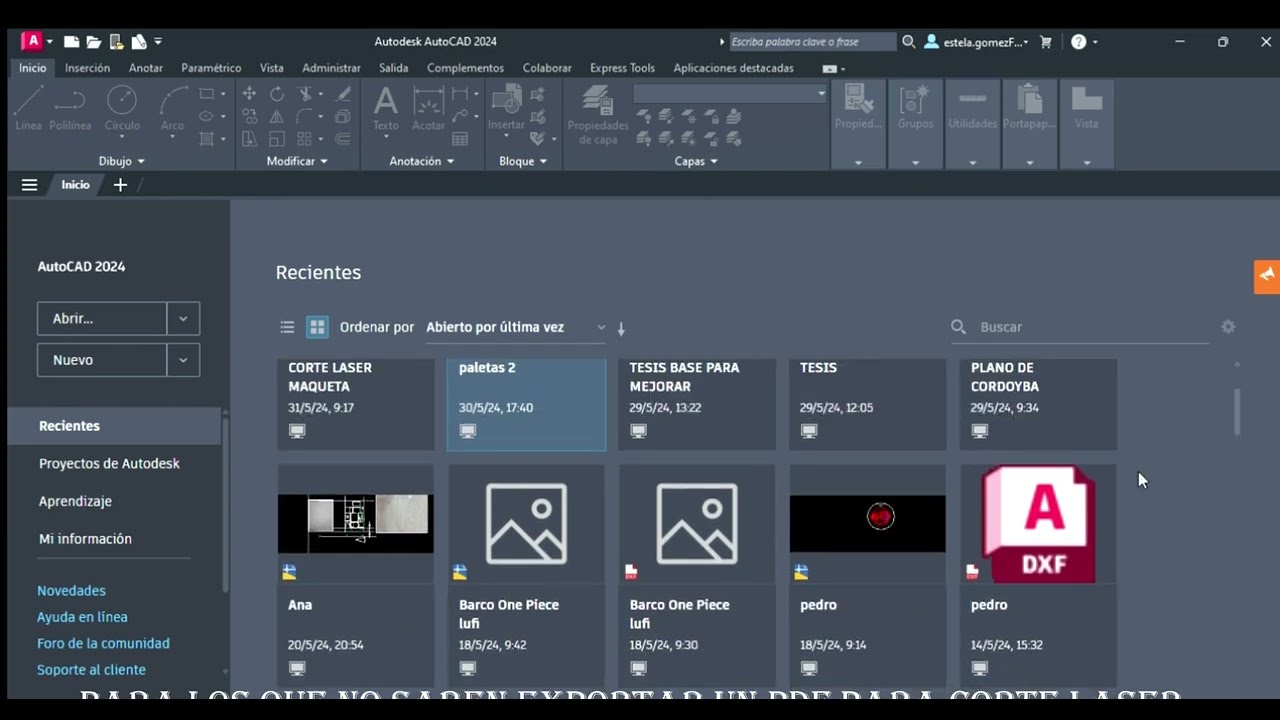Switch to the Paramétrico ribbon tab
The width and height of the screenshot is (1280, 720).
point(211,68)
